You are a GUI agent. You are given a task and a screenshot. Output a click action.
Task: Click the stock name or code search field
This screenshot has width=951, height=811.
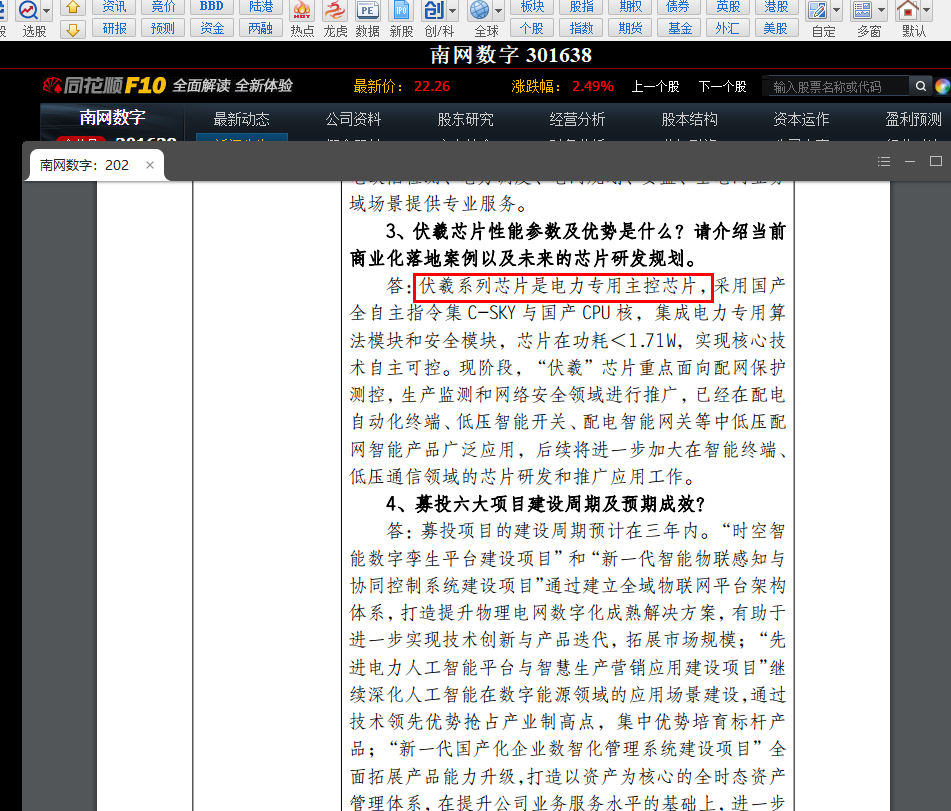839,87
